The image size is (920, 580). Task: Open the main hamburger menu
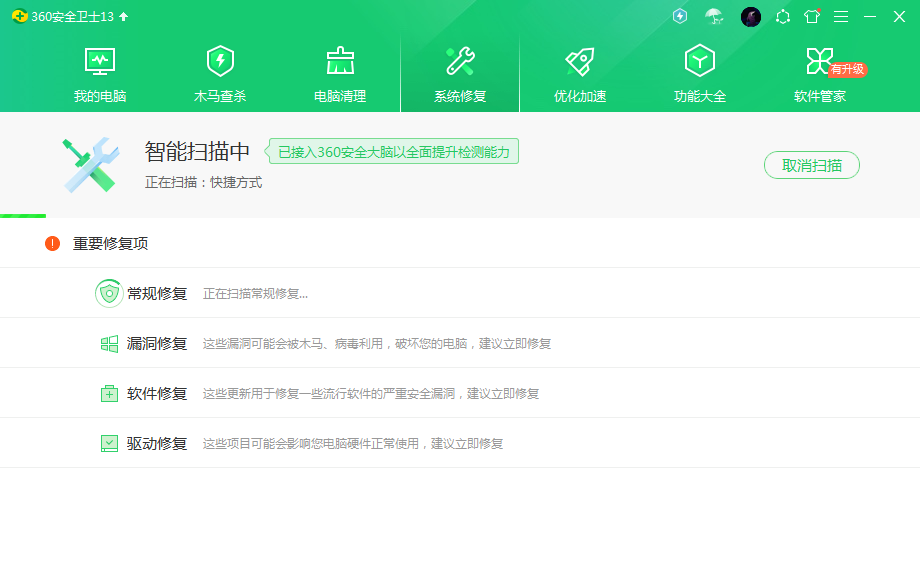tap(841, 16)
